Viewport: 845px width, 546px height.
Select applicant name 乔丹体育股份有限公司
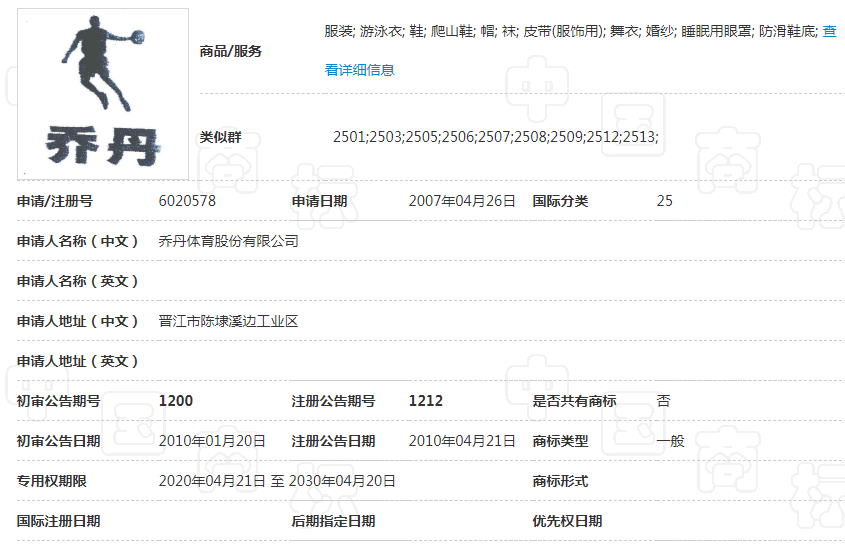click(228, 241)
